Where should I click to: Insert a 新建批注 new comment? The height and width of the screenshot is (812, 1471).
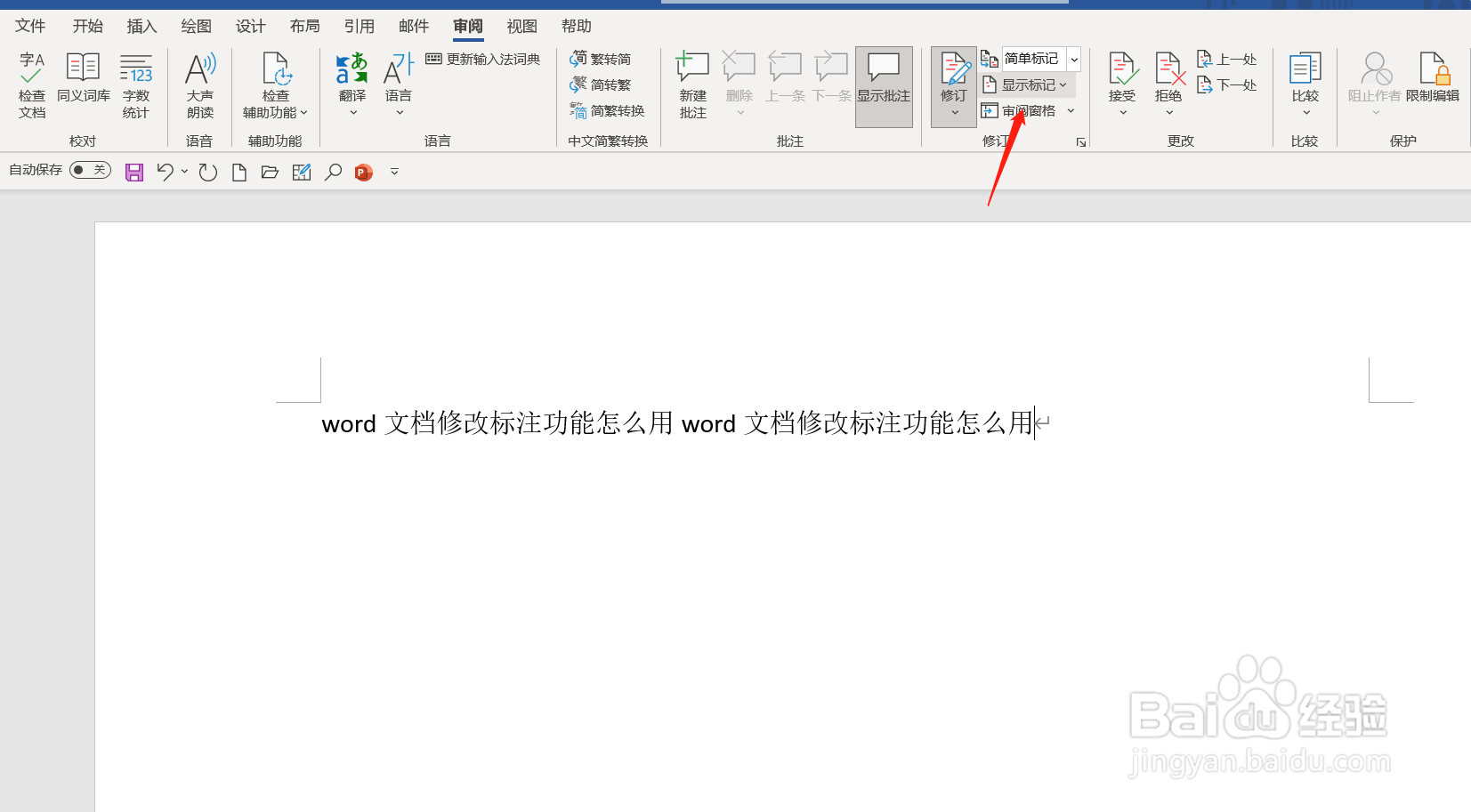(692, 85)
